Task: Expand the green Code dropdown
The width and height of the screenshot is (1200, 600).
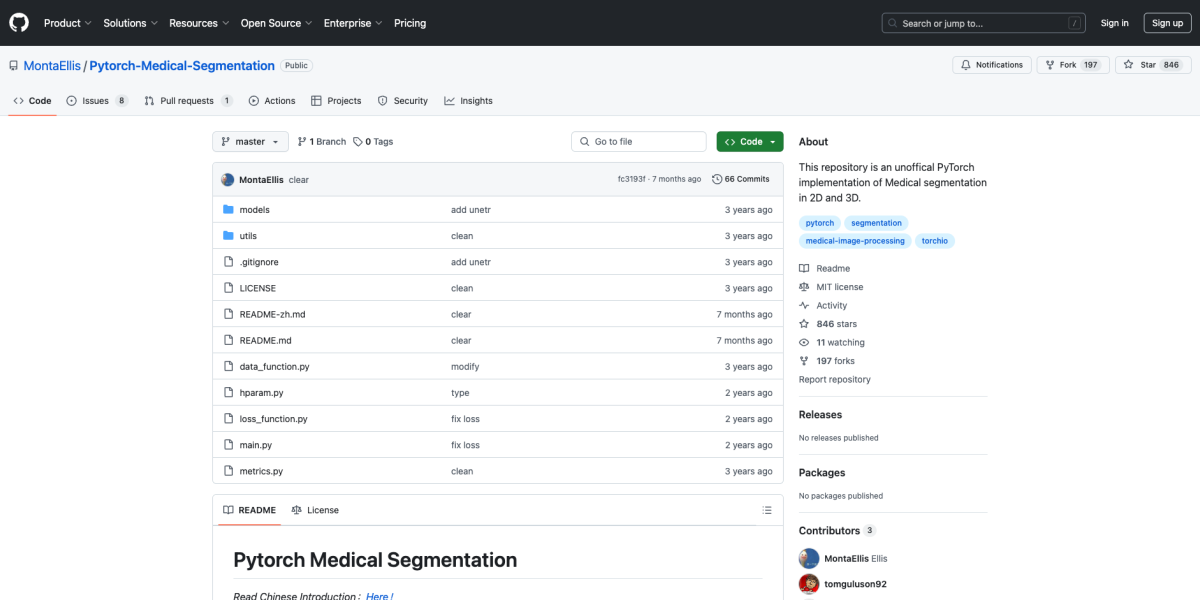Action: tap(749, 141)
